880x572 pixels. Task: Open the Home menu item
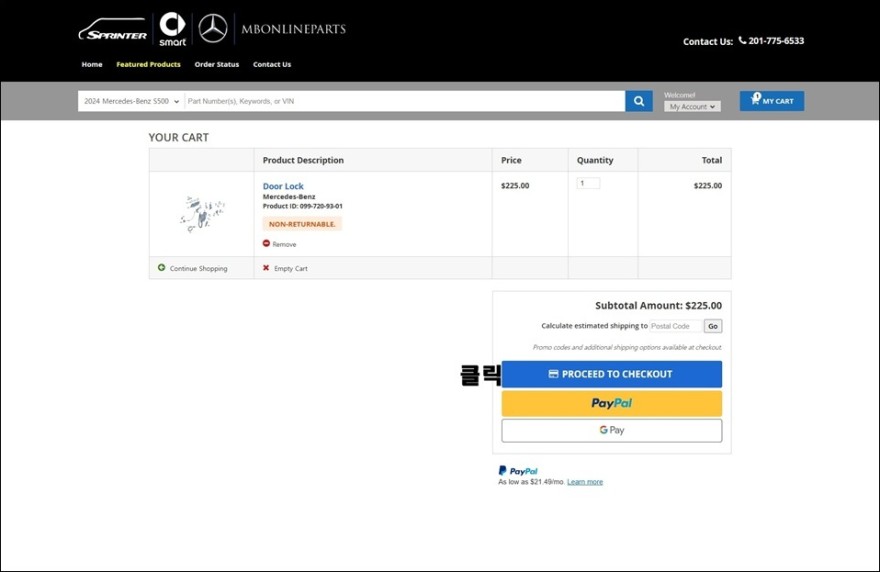(92, 65)
